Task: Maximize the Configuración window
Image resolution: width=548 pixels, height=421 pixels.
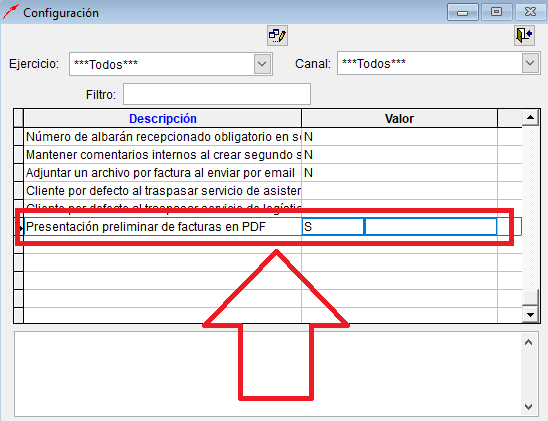Action: 496,12
